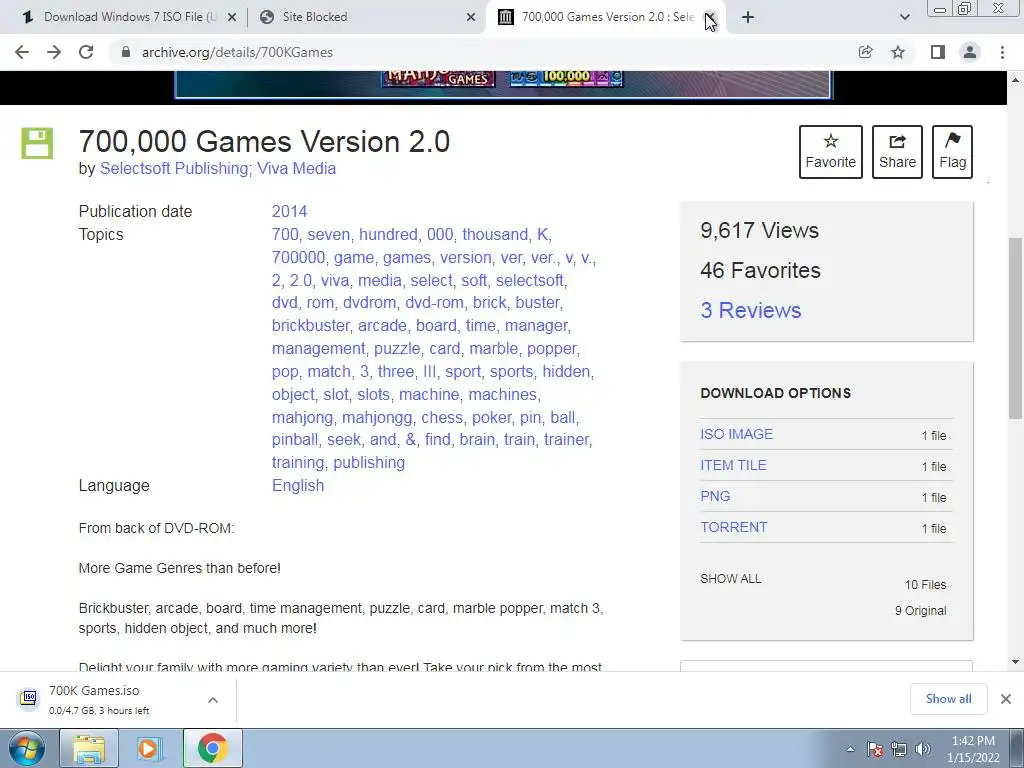Open Selectsoft Publishing creator link
The image size is (1024, 768).
174,168
